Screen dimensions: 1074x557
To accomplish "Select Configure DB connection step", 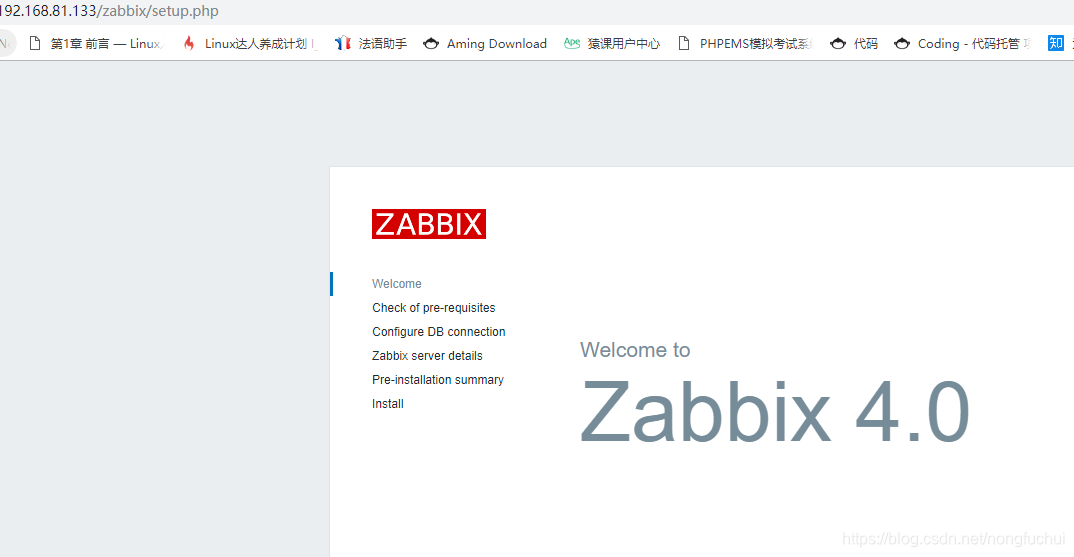I will 438,332.
